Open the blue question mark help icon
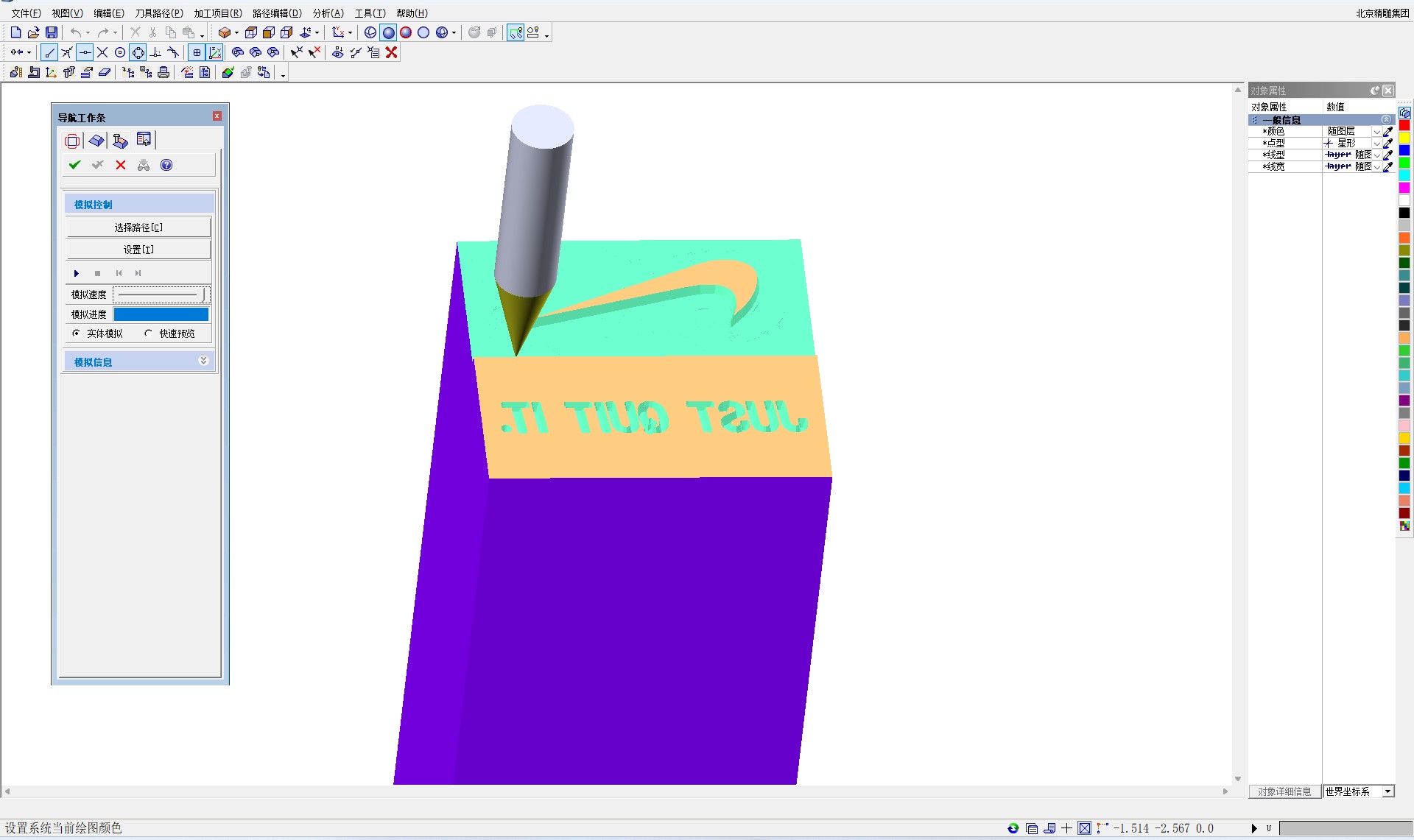The height and width of the screenshot is (840, 1414). (x=166, y=165)
